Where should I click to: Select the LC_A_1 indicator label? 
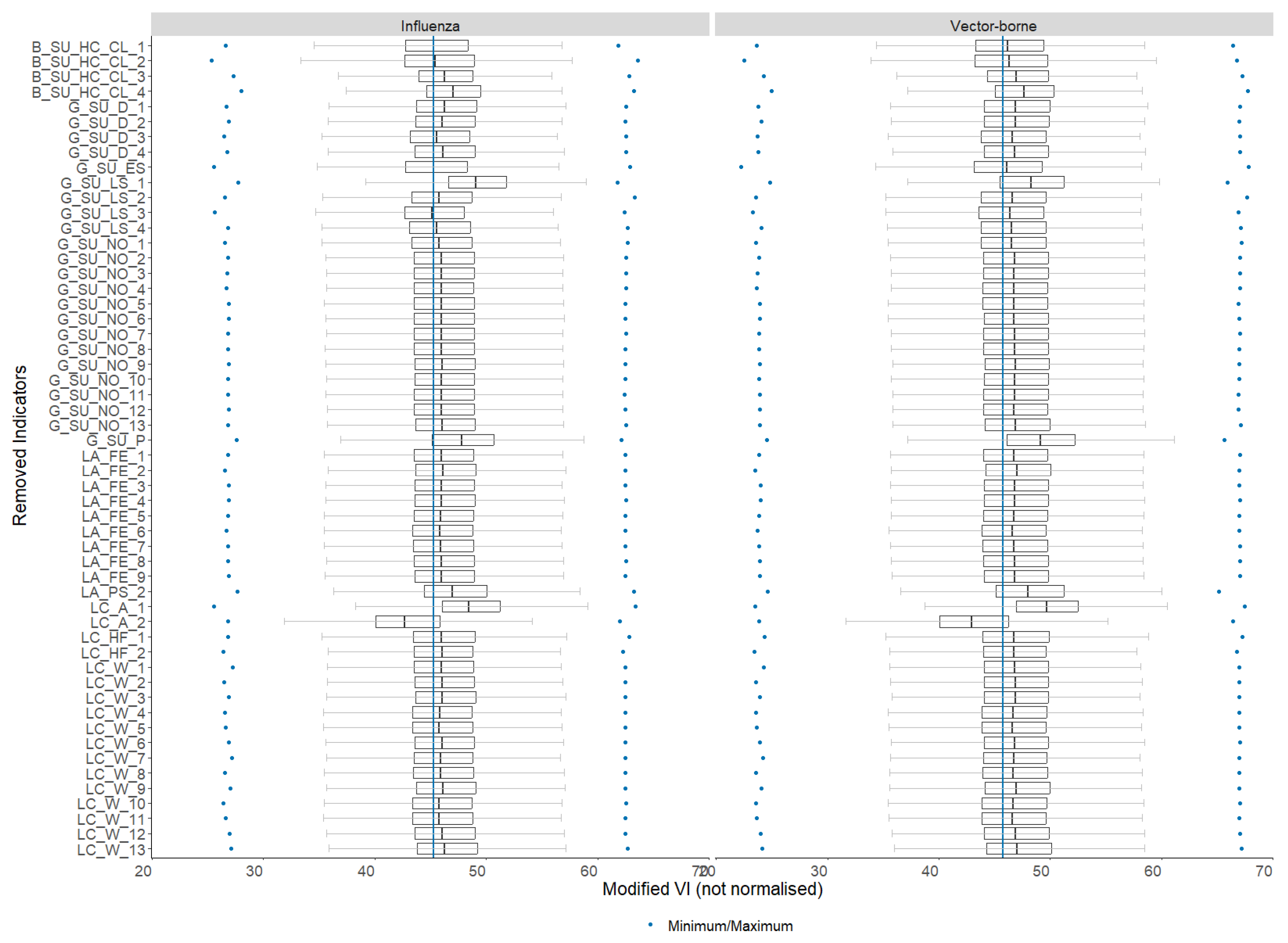(118, 607)
